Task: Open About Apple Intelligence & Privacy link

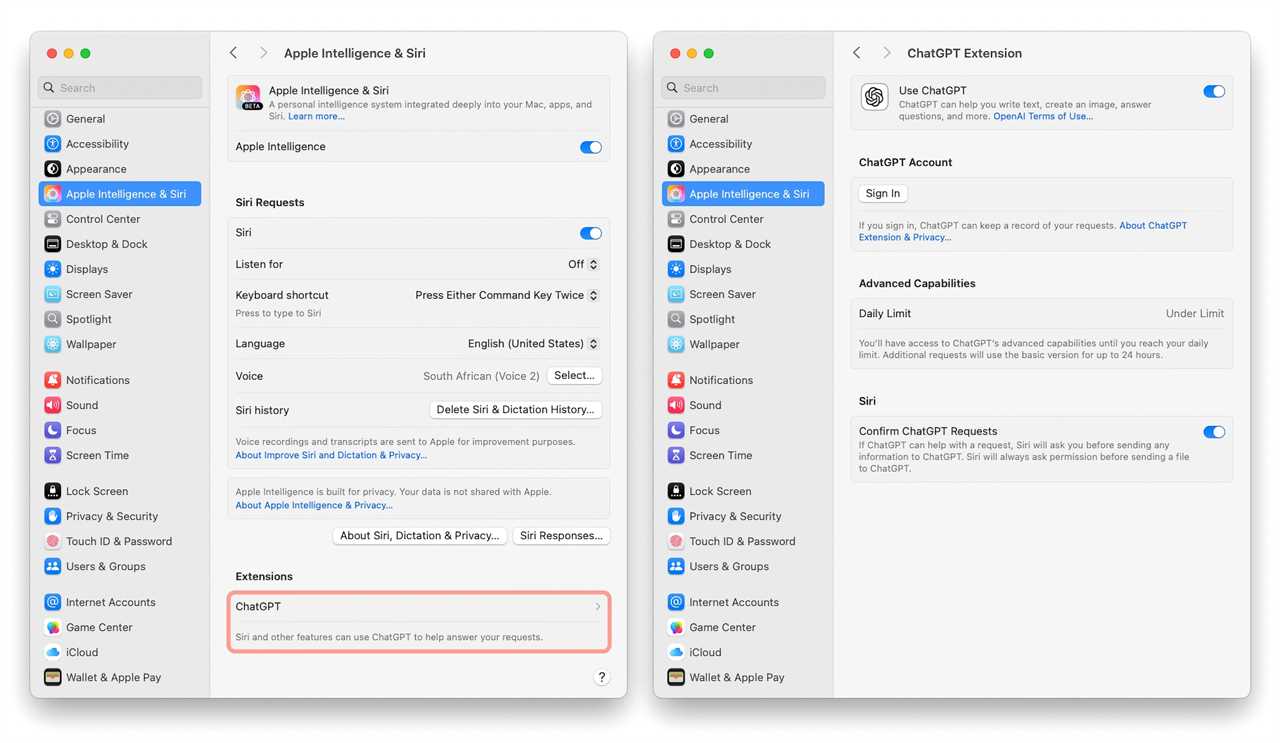Action: (314, 505)
